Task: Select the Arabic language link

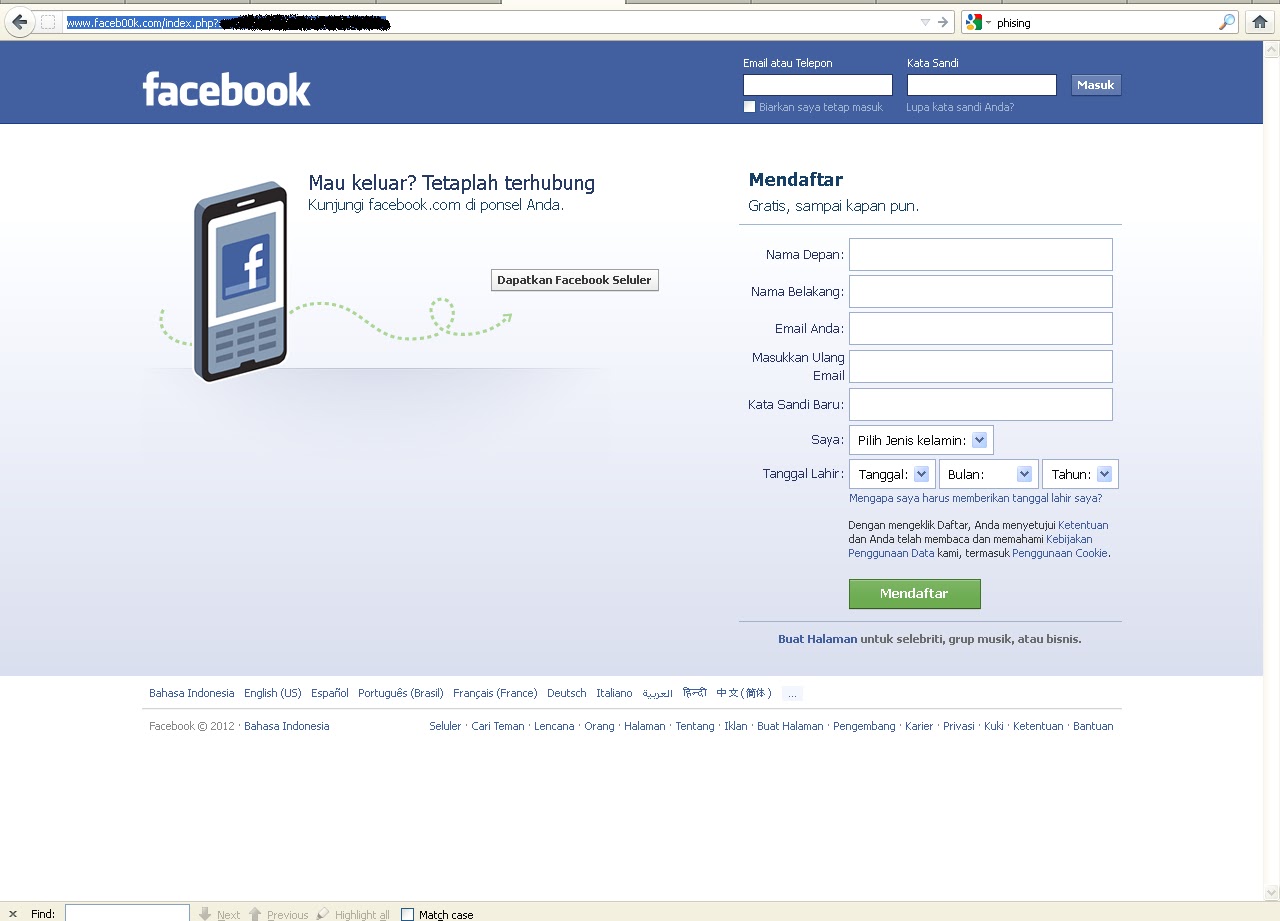Action: (x=658, y=693)
